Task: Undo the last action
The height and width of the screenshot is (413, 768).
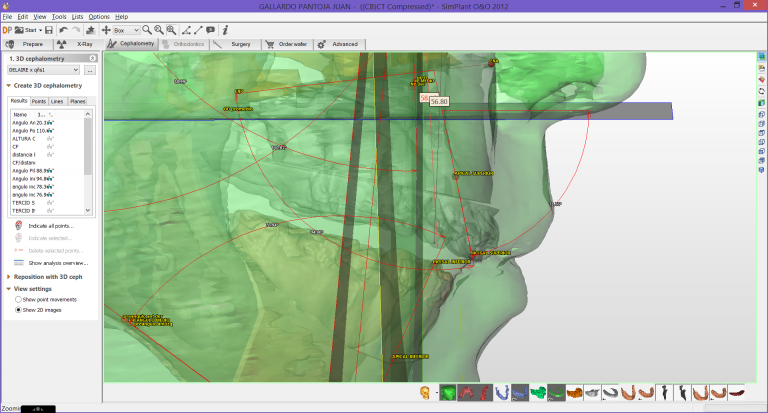Action: (x=63, y=30)
